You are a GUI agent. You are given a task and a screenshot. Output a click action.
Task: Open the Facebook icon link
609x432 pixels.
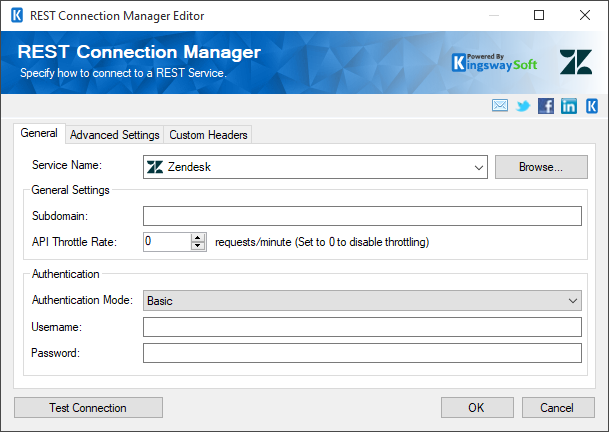point(546,106)
